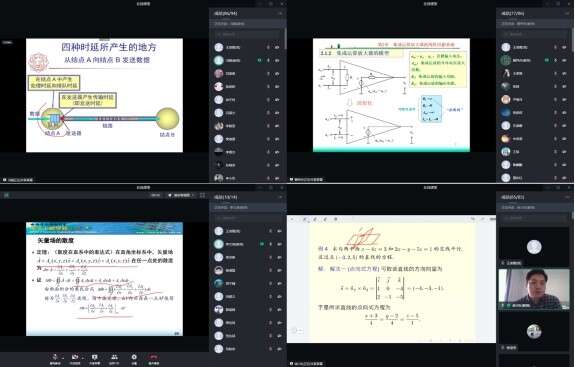This screenshot has height=367, width=575.
Task: Expand the speaker view dropdown above divergence slide
Action: click(x=182, y=195)
